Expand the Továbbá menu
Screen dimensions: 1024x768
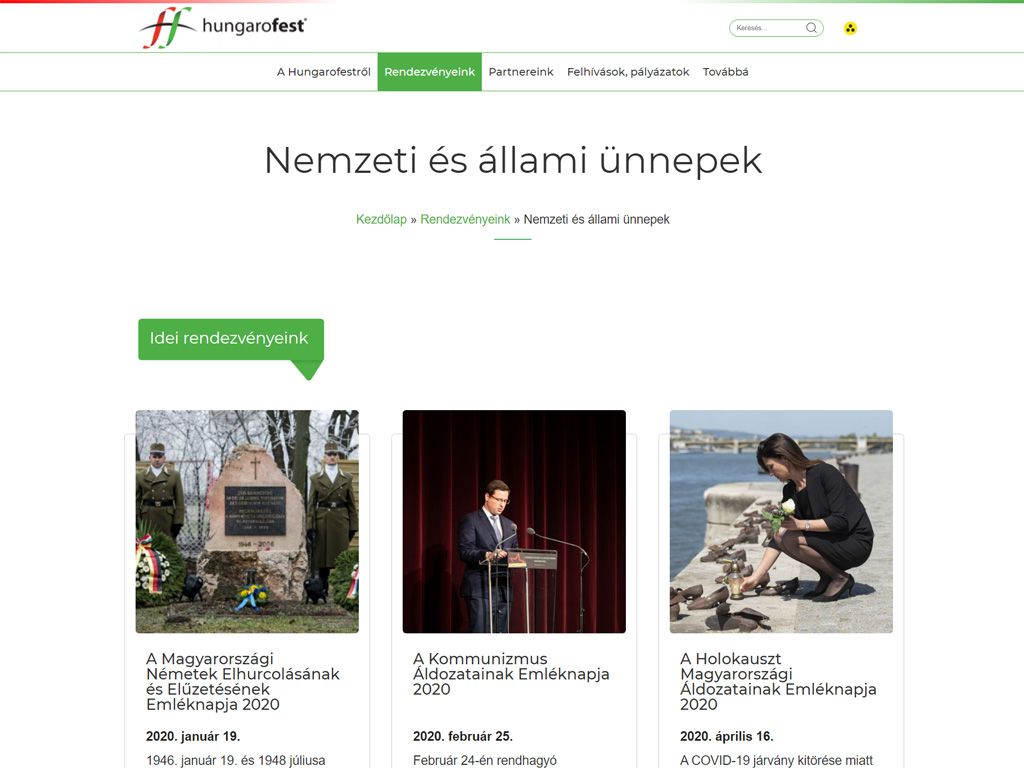(x=726, y=72)
